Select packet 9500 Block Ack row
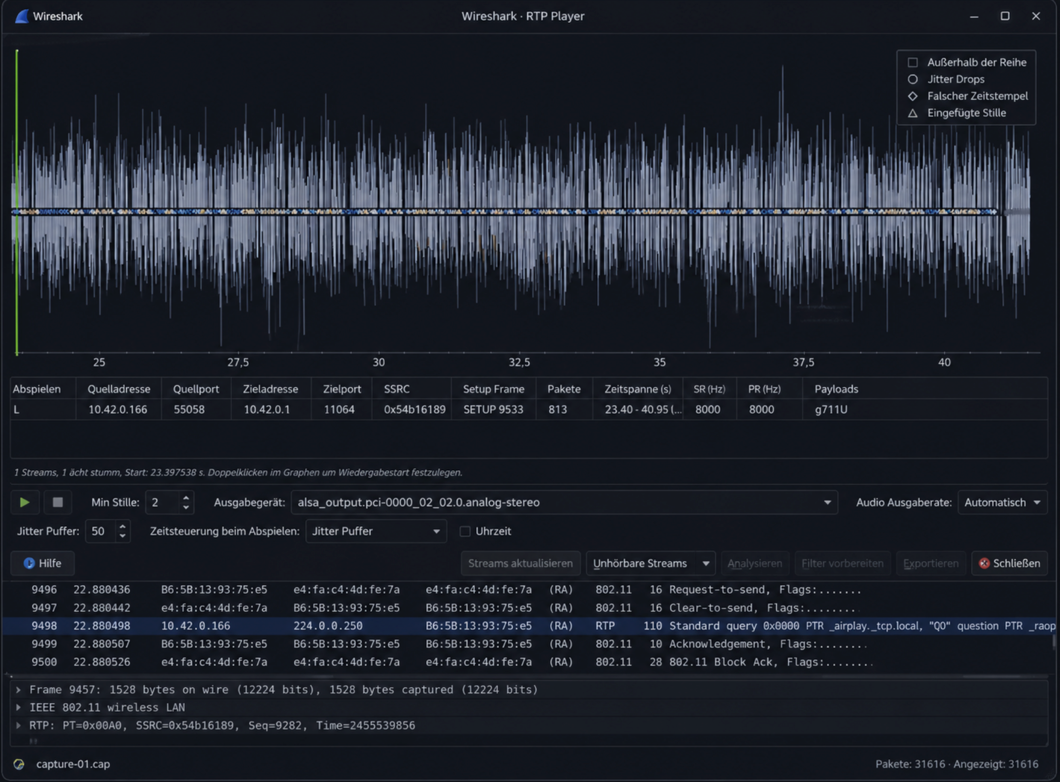The width and height of the screenshot is (1060, 782). [527, 662]
